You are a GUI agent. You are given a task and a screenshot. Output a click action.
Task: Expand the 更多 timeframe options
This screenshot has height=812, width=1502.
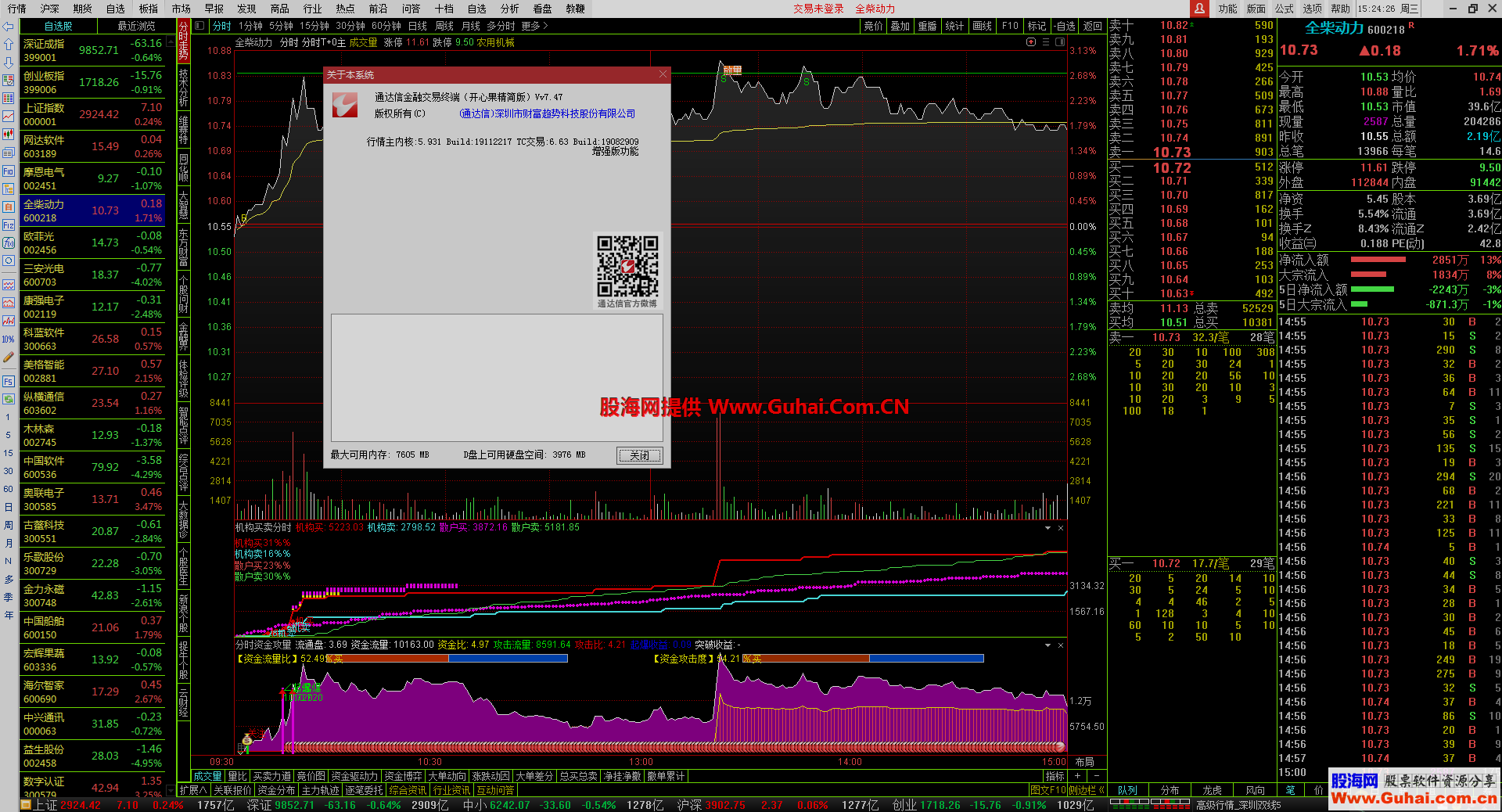click(x=534, y=26)
